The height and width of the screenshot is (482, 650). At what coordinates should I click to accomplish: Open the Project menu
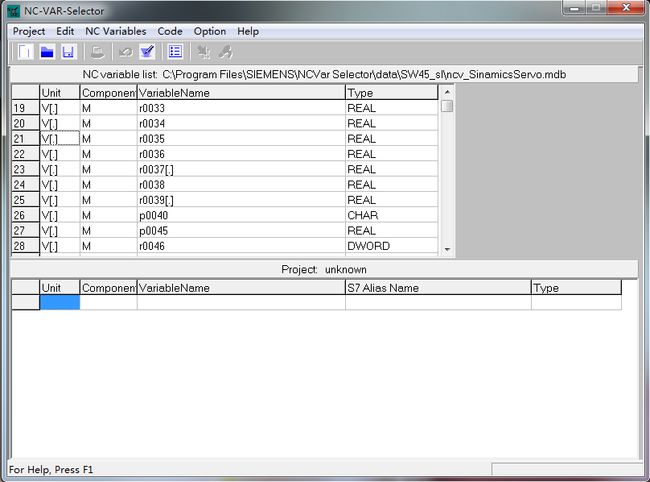coord(29,31)
